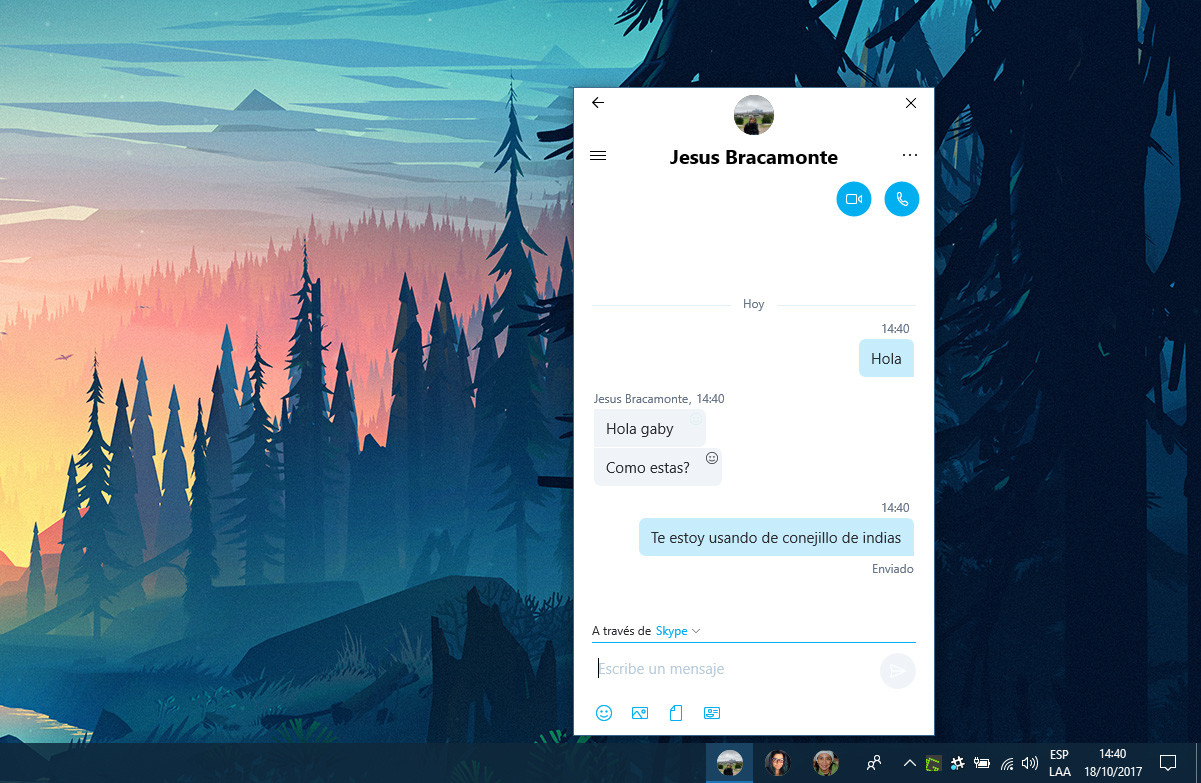Open the three-dots more options
The width and height of the screenshot is (1201, 783).
click(x=909, y=156)
